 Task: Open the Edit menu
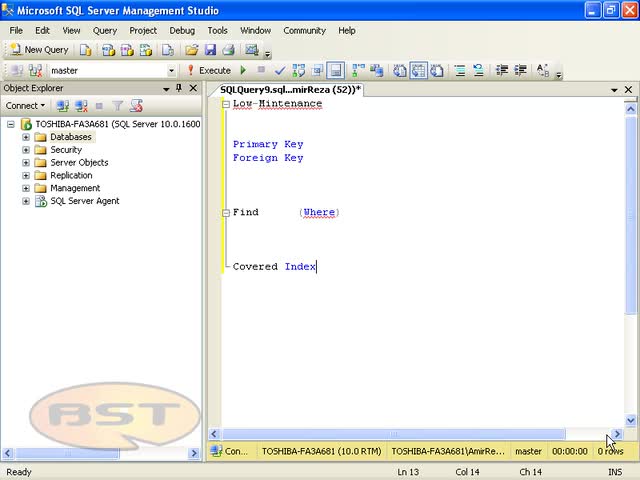coord(42,31)
